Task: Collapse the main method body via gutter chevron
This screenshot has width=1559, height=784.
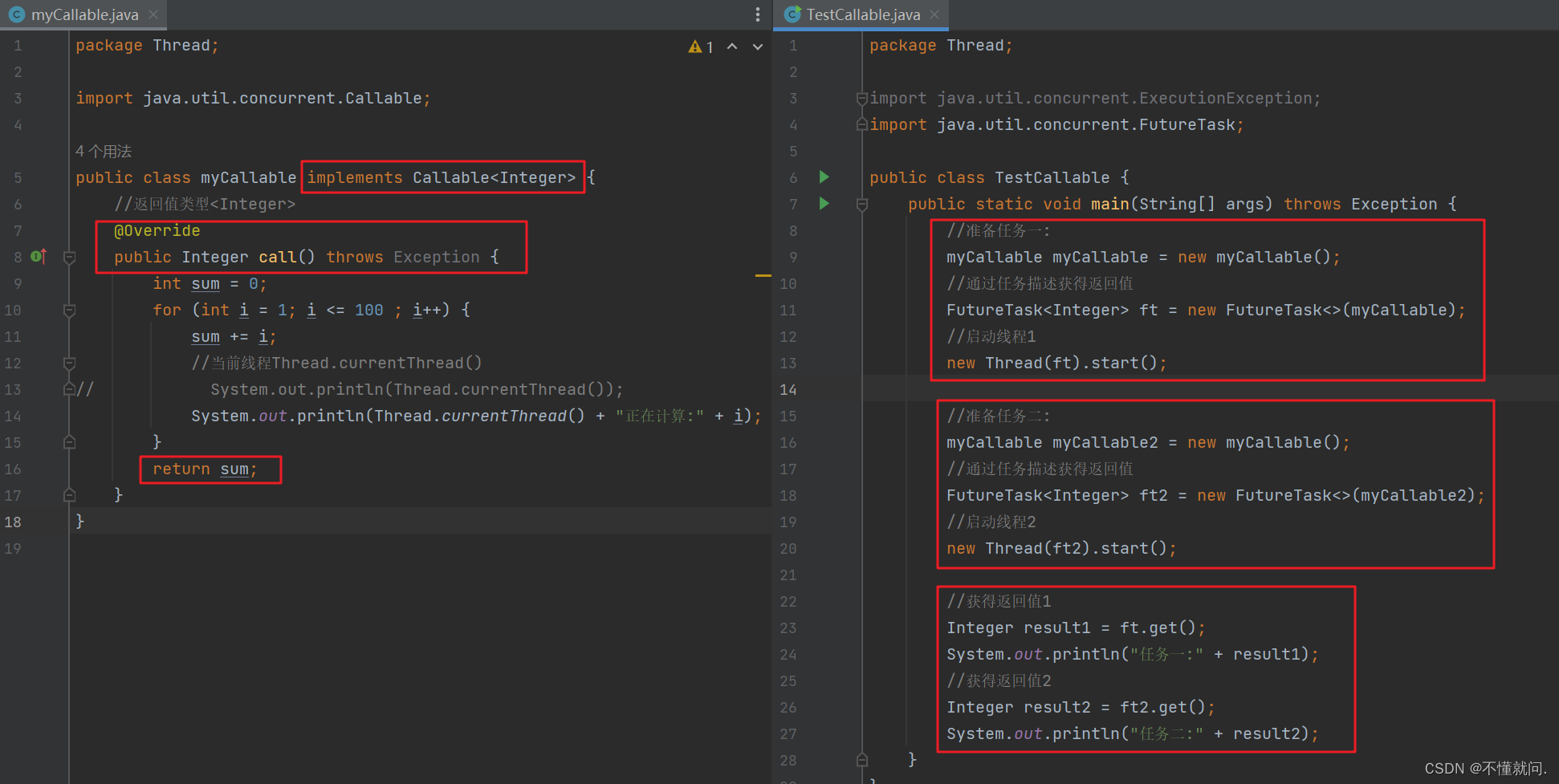Action: pos(861,204)
